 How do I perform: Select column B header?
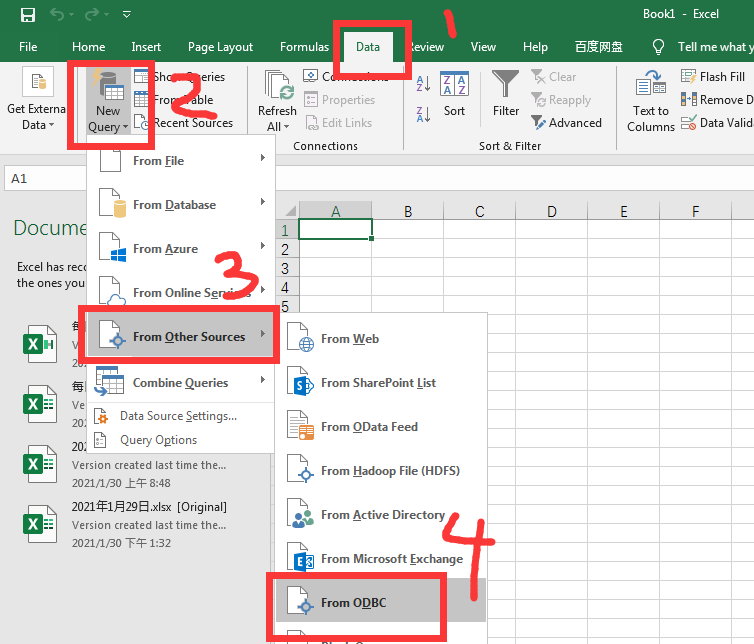tap(408, 211)
